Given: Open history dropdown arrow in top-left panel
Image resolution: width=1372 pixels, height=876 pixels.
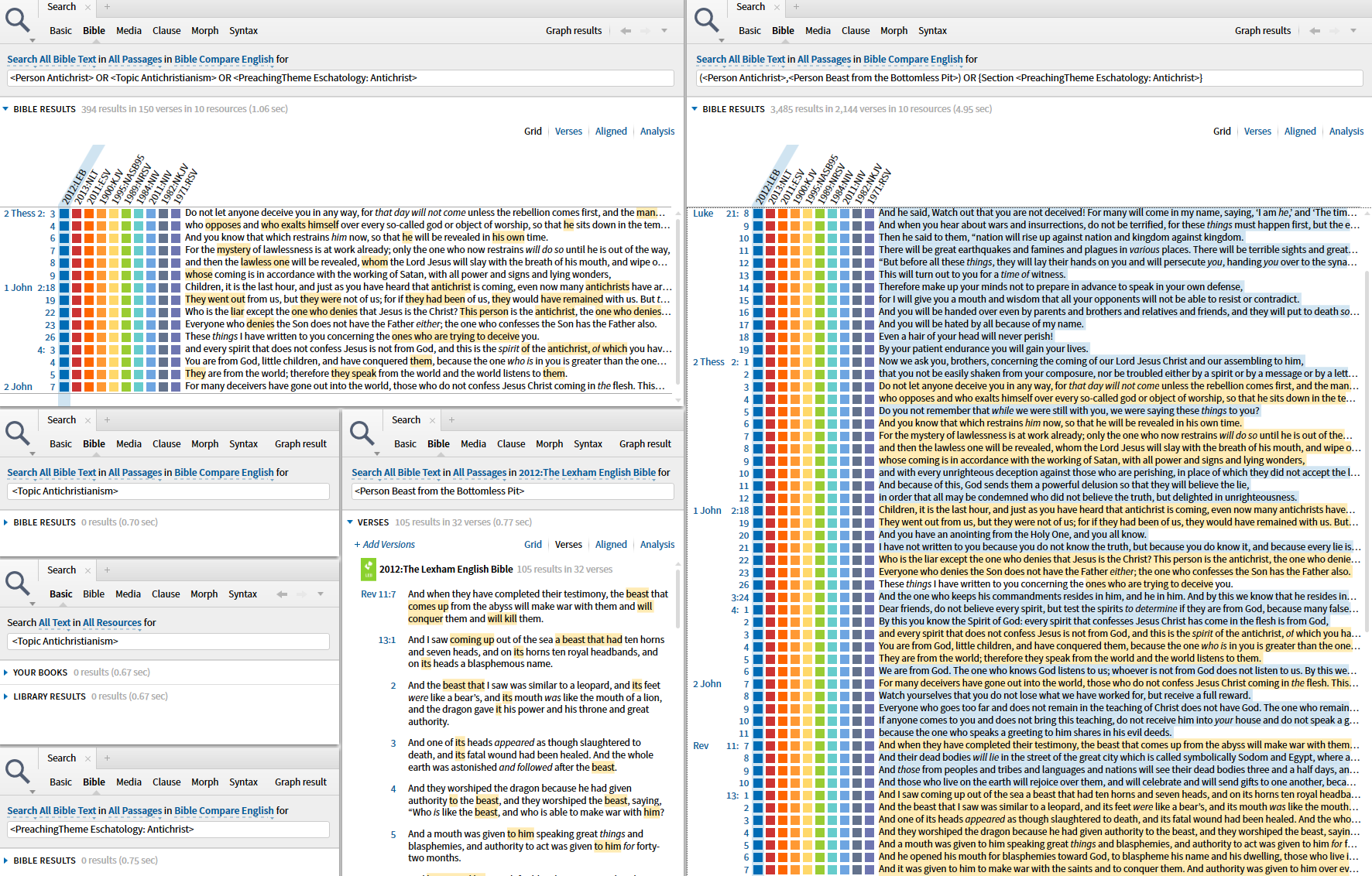Looking at the screenshot, I should 664,31.
